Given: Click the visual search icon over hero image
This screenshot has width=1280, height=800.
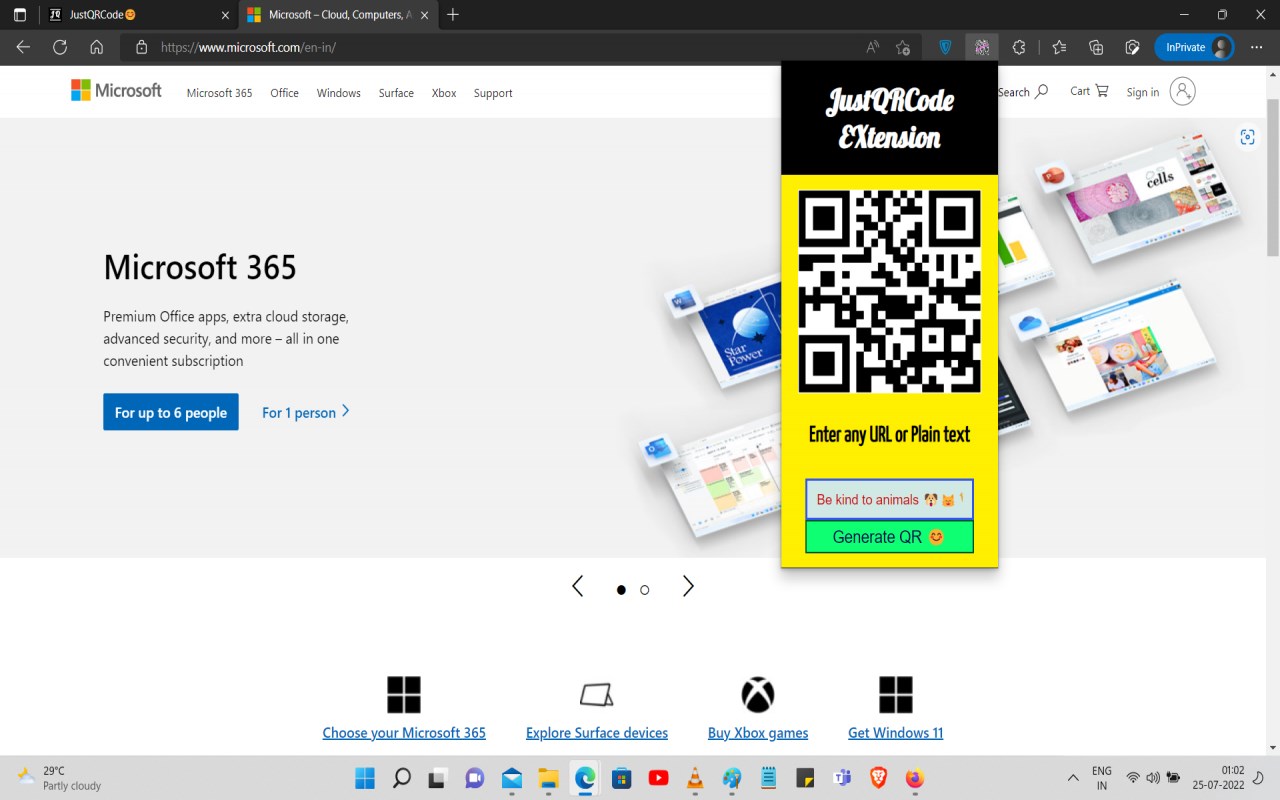Looking at the screenshot, I should [x=1247, y=137].
